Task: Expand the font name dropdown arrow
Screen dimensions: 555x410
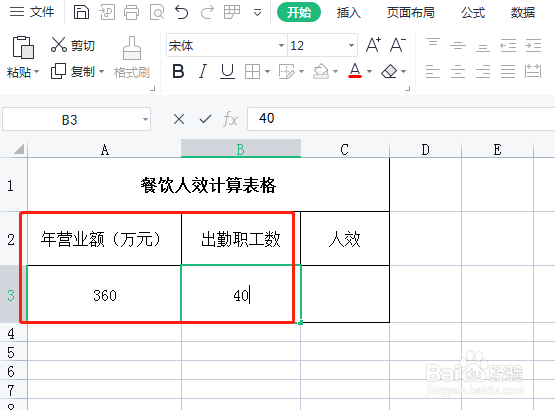Action: click(x=281, y=45)
